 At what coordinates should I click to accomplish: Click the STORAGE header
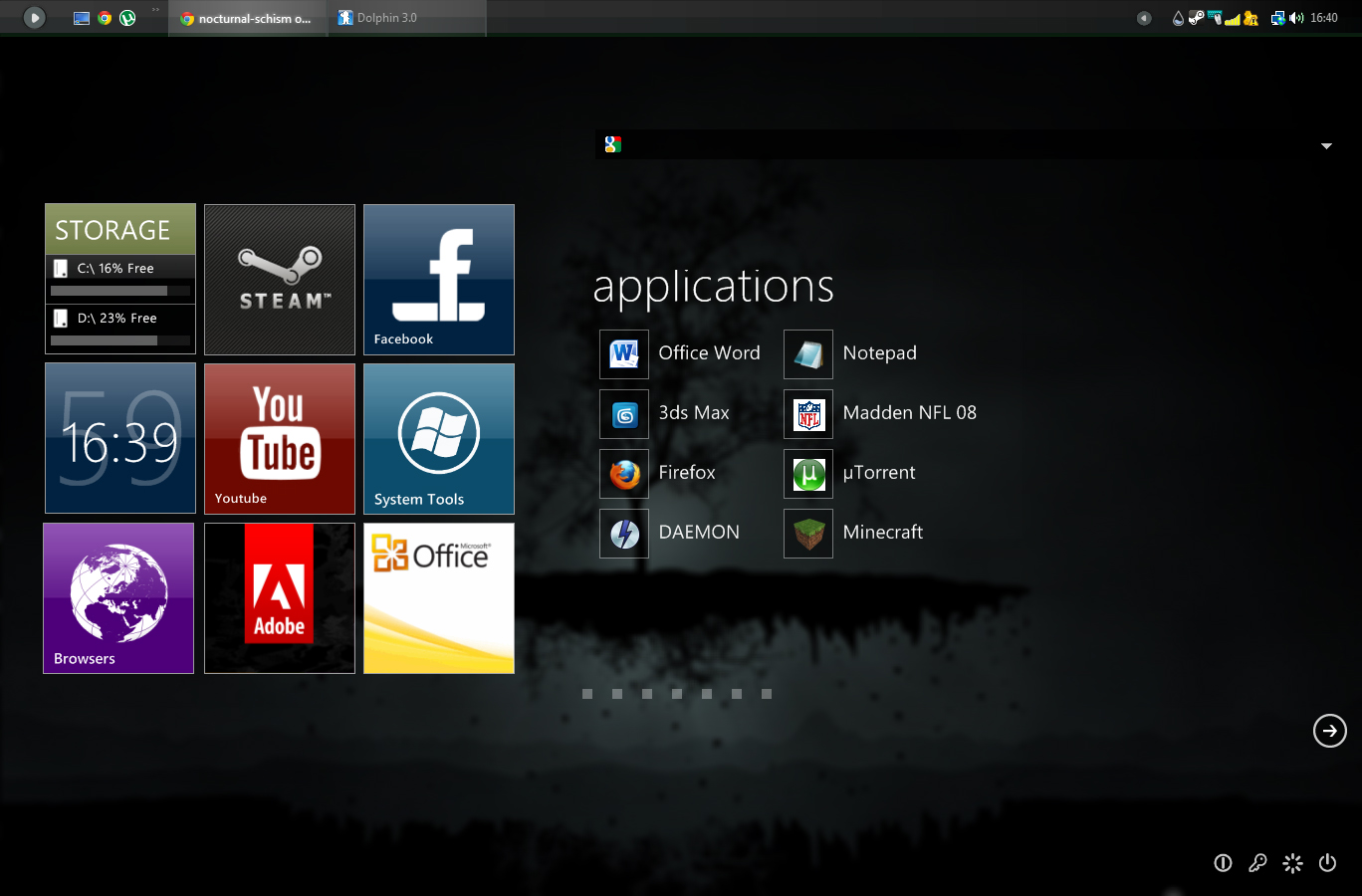pos(120,230)
